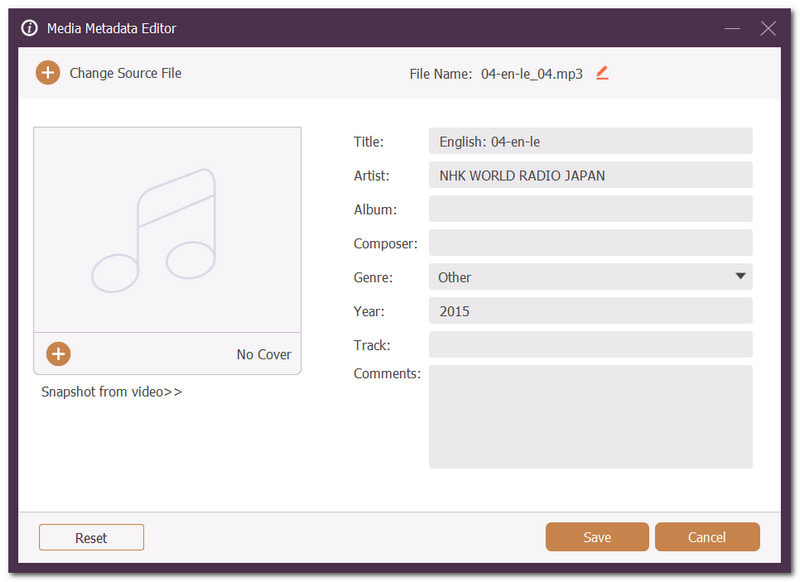
Task: Click the red pencil icon to rename the file
Action: [x=603, y=73]
